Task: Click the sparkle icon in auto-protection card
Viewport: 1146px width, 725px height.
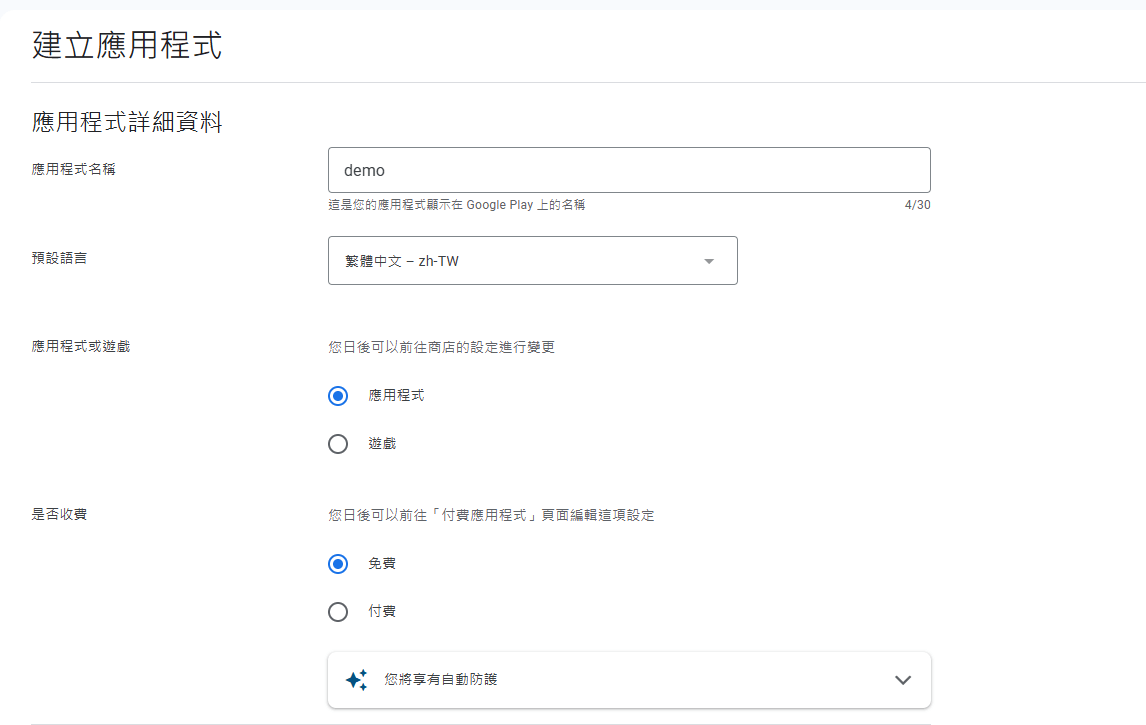Action: click(x=357, y=680)
